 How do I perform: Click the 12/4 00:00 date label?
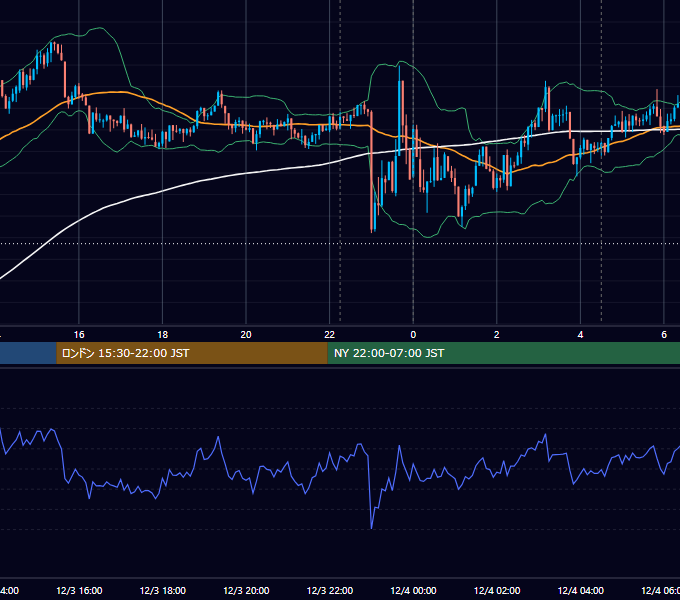413,590
